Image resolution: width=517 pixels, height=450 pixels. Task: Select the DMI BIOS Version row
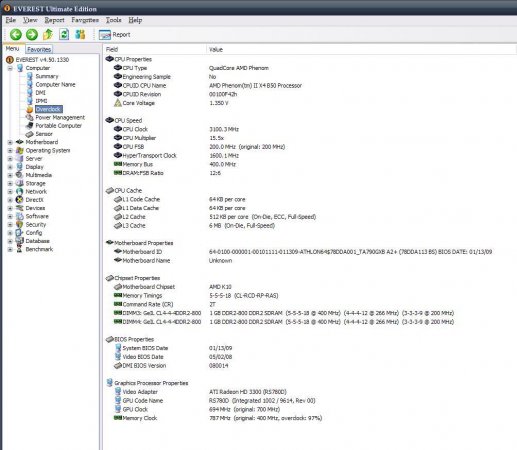coord(310,366)
